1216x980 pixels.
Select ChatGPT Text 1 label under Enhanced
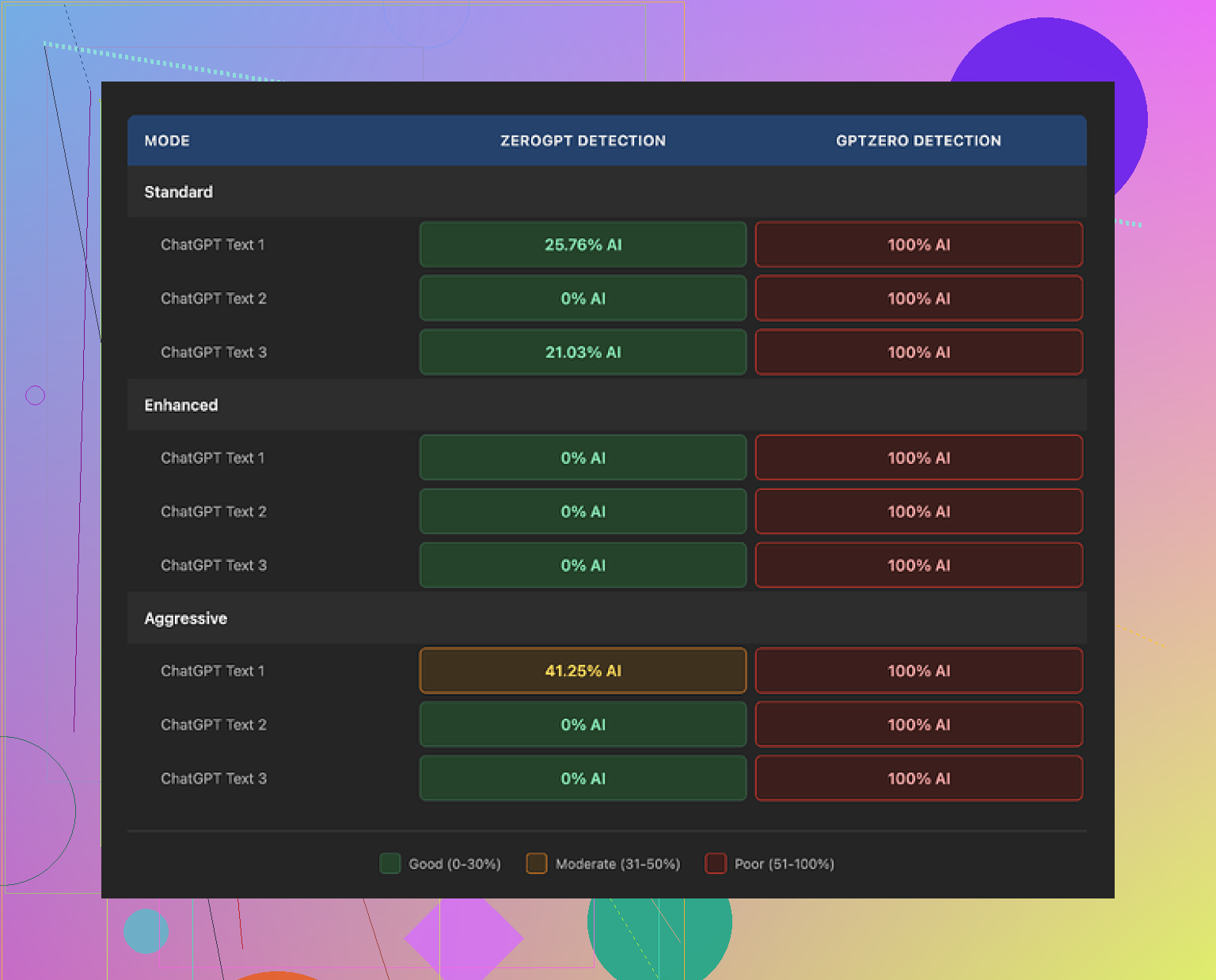click(213, 458)
